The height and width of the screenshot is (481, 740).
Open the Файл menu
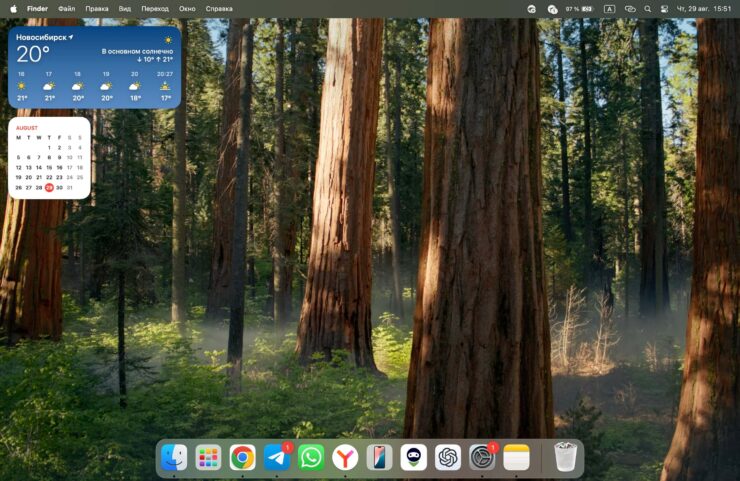[67, 8]
